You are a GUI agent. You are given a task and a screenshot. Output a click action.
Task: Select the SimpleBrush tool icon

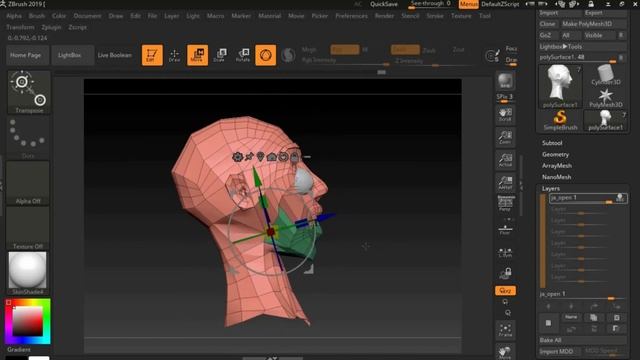(560, 120)
